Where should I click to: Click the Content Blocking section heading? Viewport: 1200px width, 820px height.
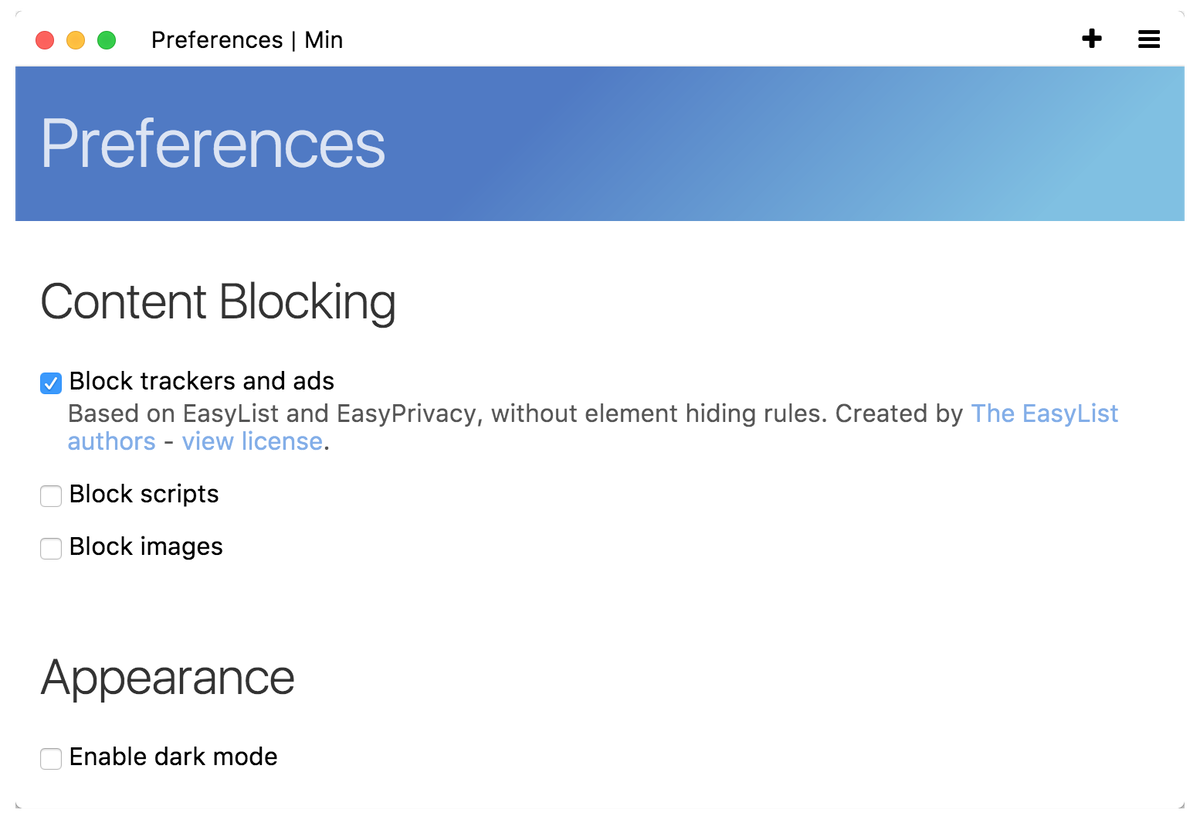pyautogui.click(x=218, y=302)
